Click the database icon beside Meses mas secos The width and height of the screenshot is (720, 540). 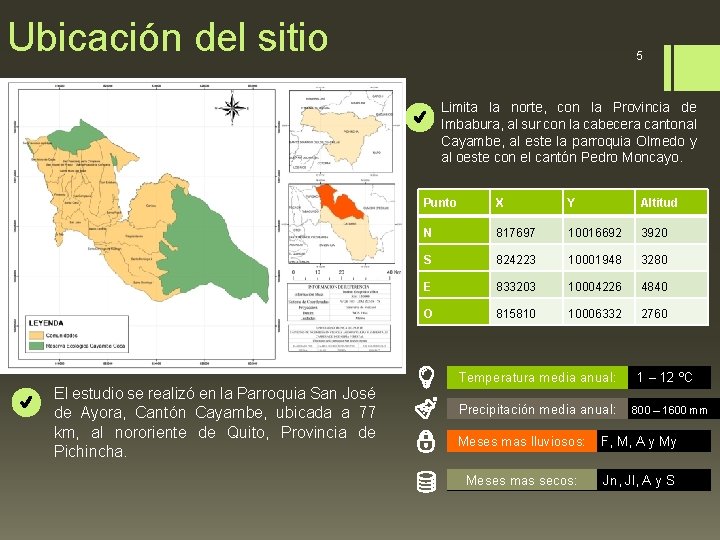[426, 482]
